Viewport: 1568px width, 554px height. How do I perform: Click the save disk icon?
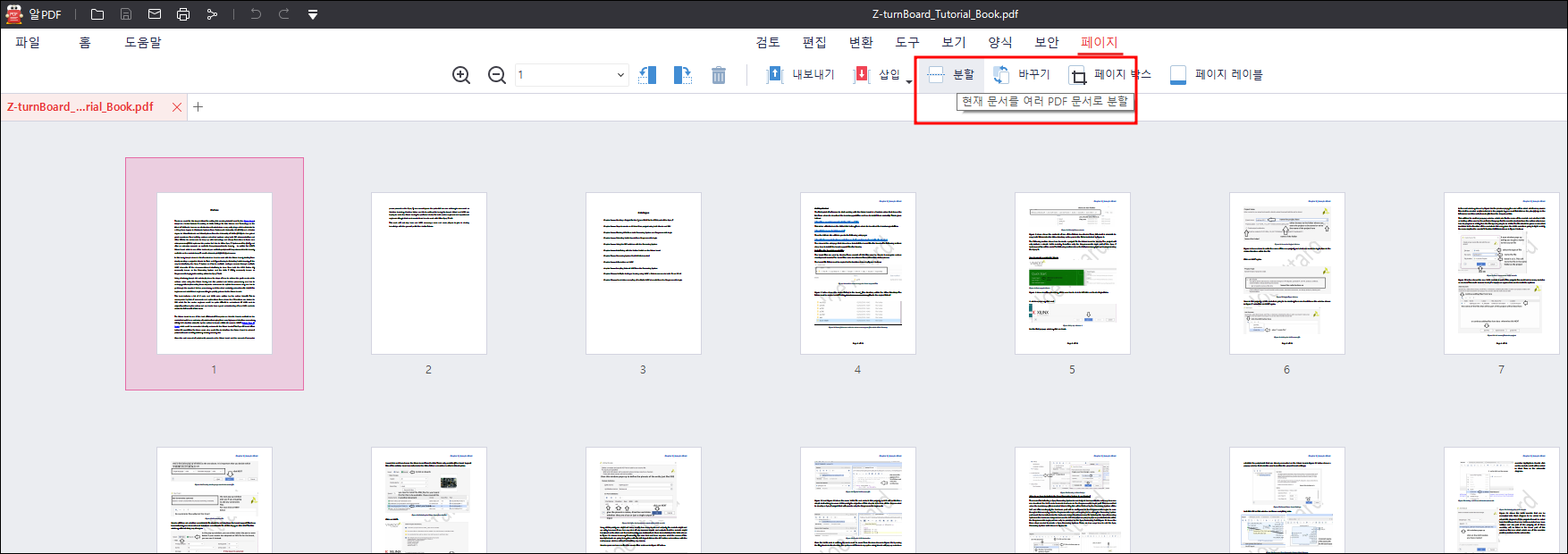126,14
